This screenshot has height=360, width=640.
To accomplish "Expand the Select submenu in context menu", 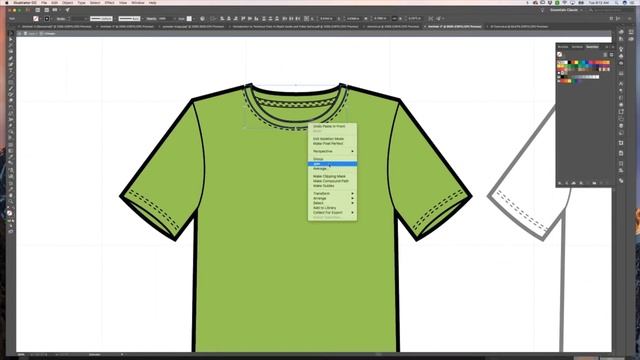I will click(x=332, y=203).
